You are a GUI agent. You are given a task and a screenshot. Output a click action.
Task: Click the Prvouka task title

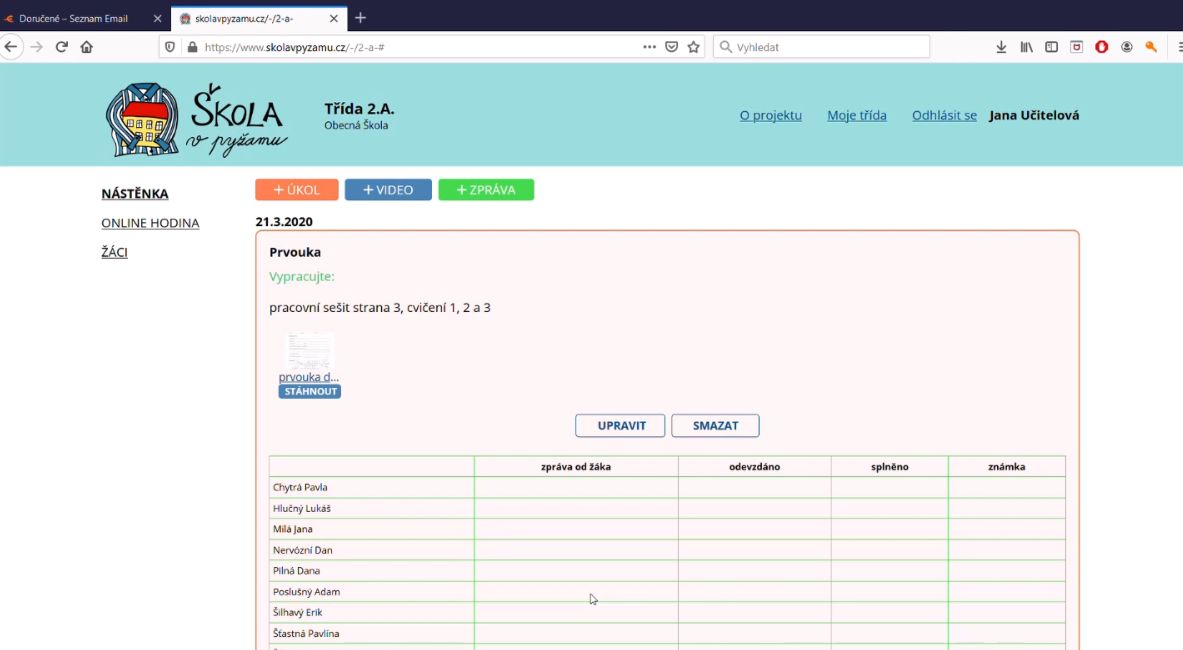(295, 252)
